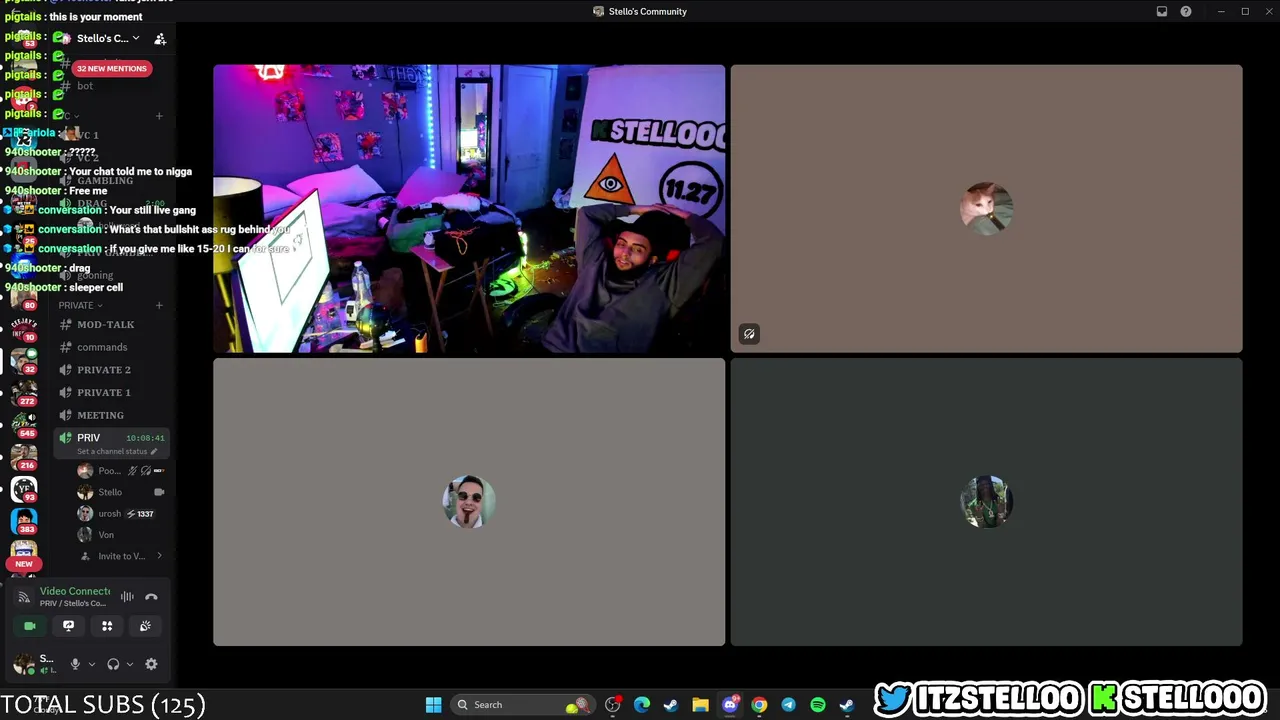Screen dimensions: 1280x720
Task: Select the cat avatar participant tile
Action: (986, 209)
